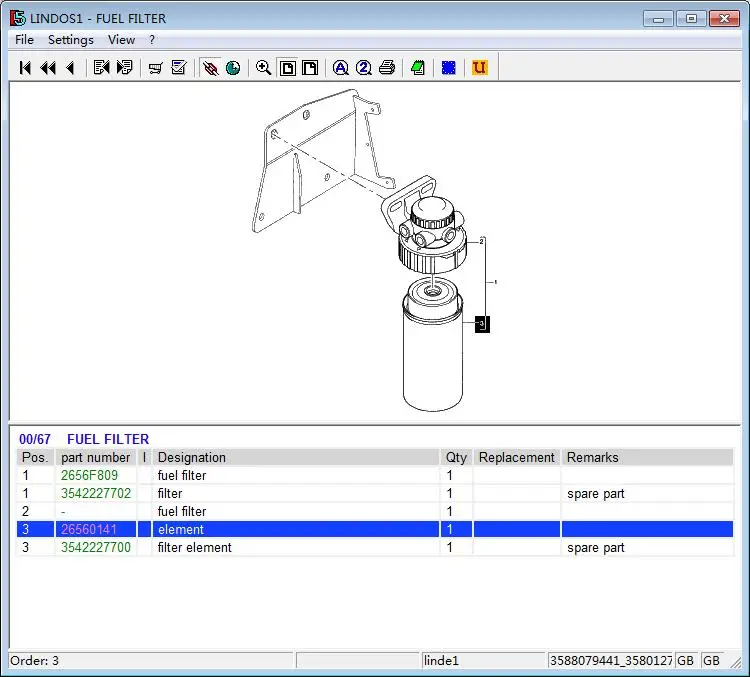This screenshot has width=750, height=677.
Task: Click the circled 2 toolbar icon
Action: (x=364, y=68)
